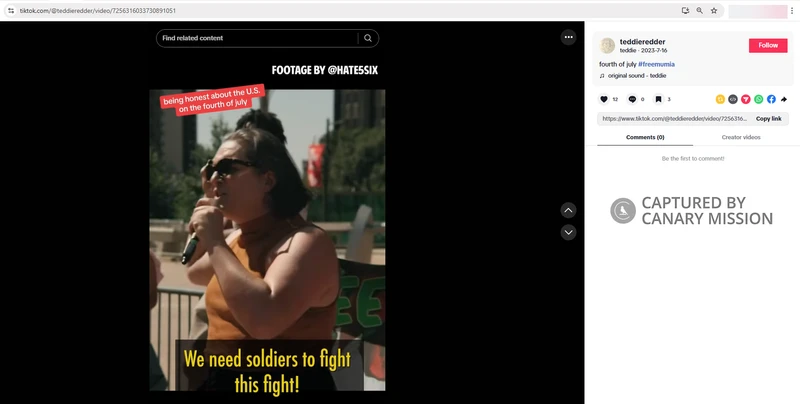This screenshot has height=404, width=800.
Task: Click the yellow repost icon
Action: point(720,99)
